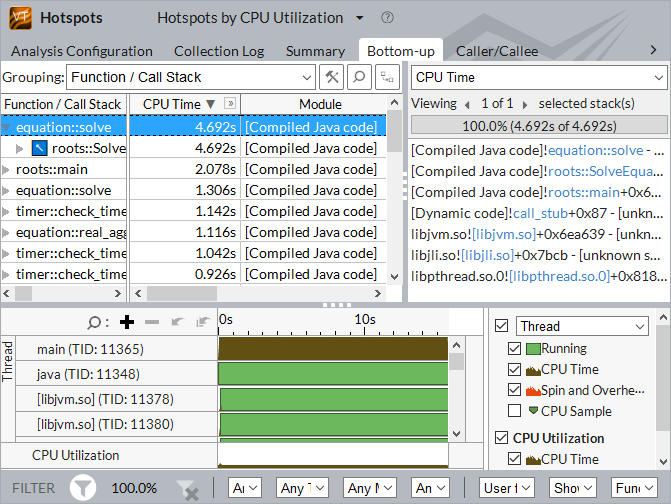
Task: Switch to the Summary tab
Action: 315,51
